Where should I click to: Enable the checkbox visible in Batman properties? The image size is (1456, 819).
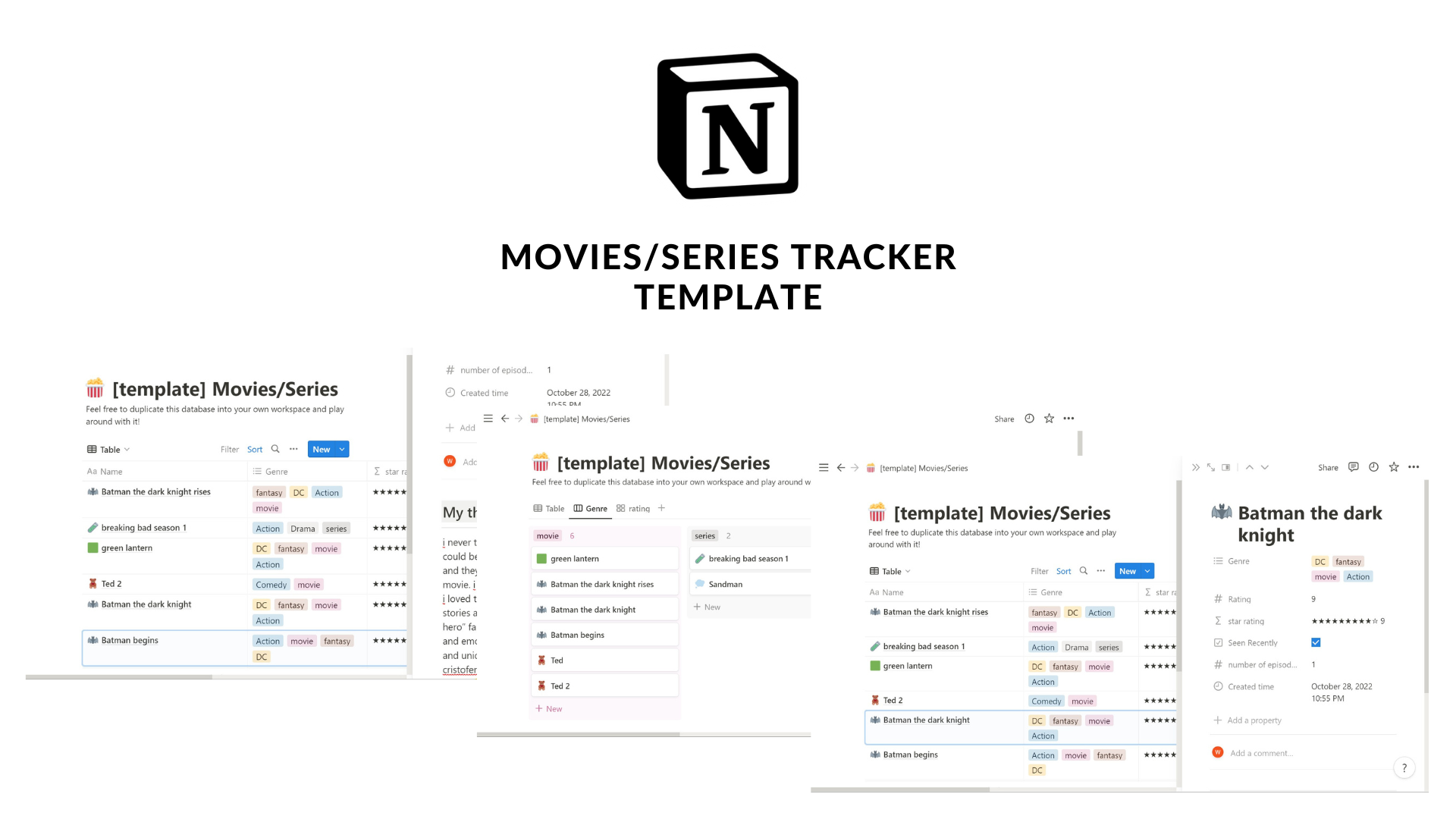[x=1316, y=642]
